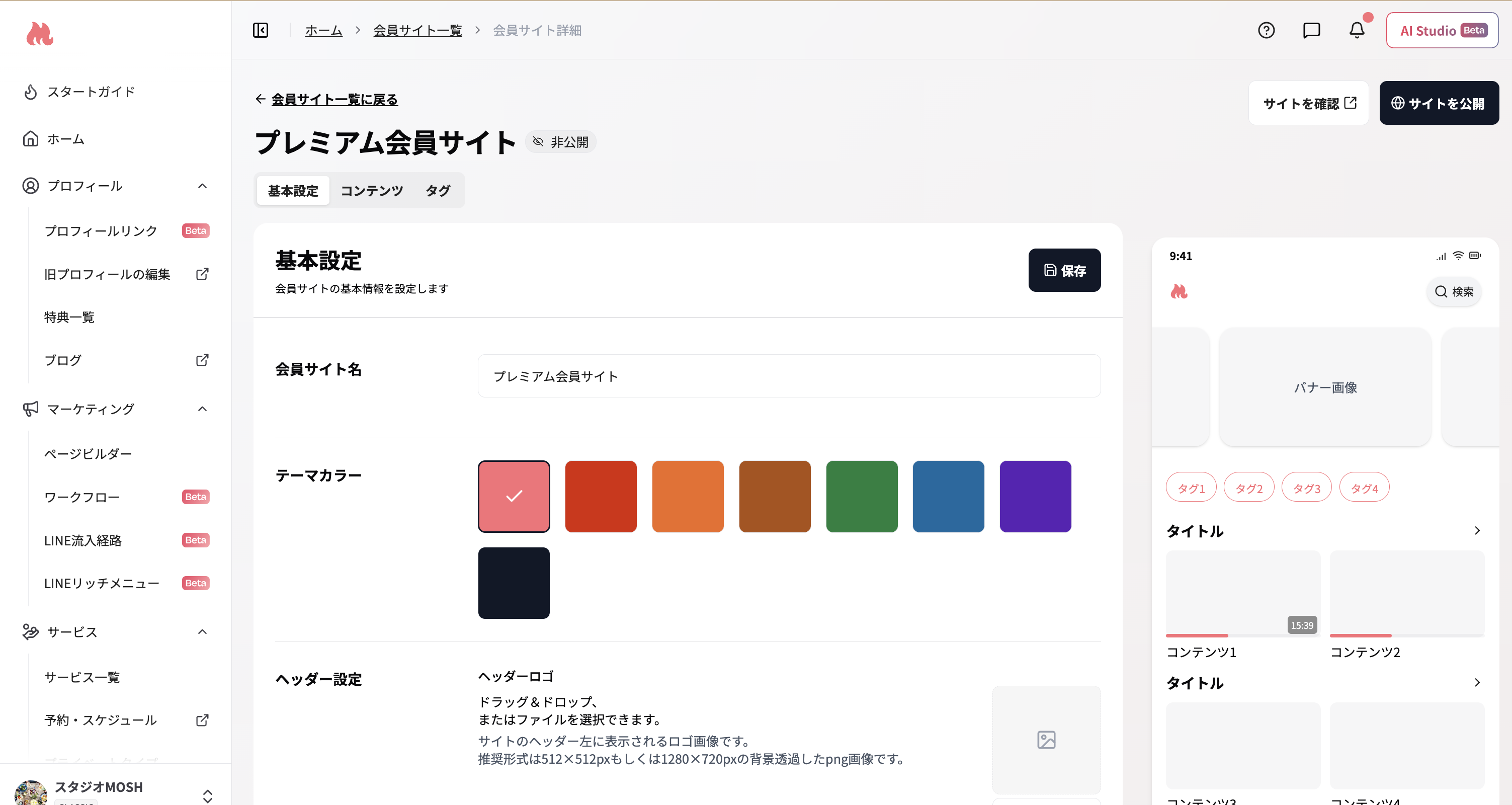Click the MOSH flame logo in sidebar
Viewport: 1512px width, 805px height.
[x=40, y=34]
